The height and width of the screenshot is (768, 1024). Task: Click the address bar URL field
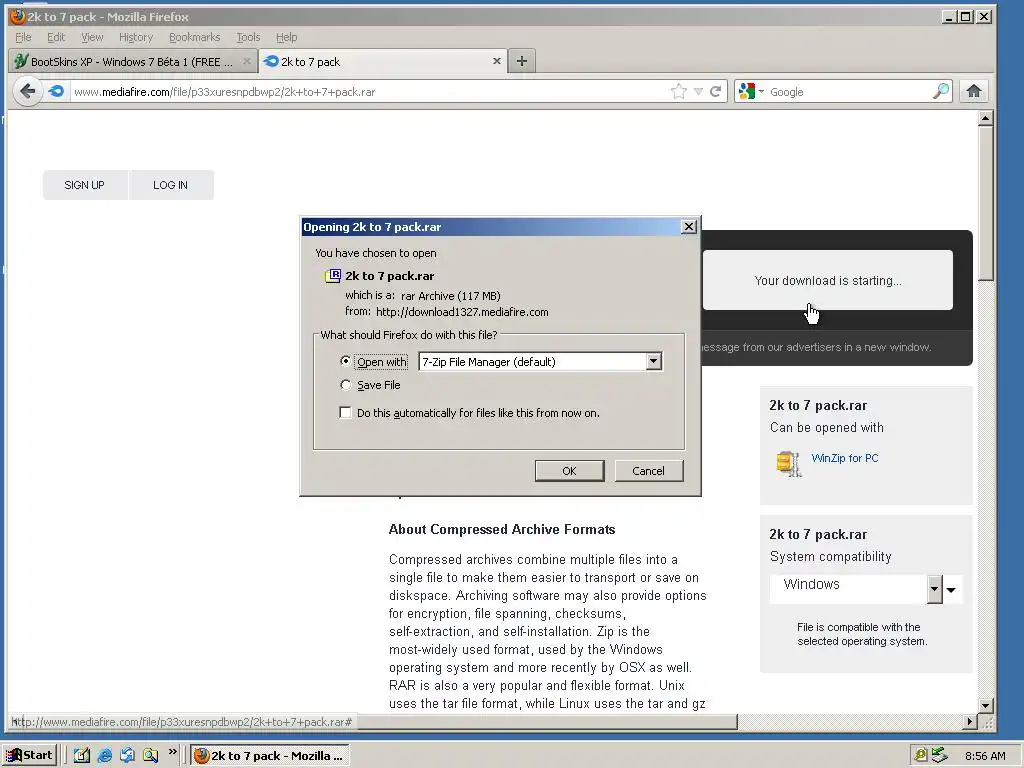pyautogui.click(x=369, y=92)
